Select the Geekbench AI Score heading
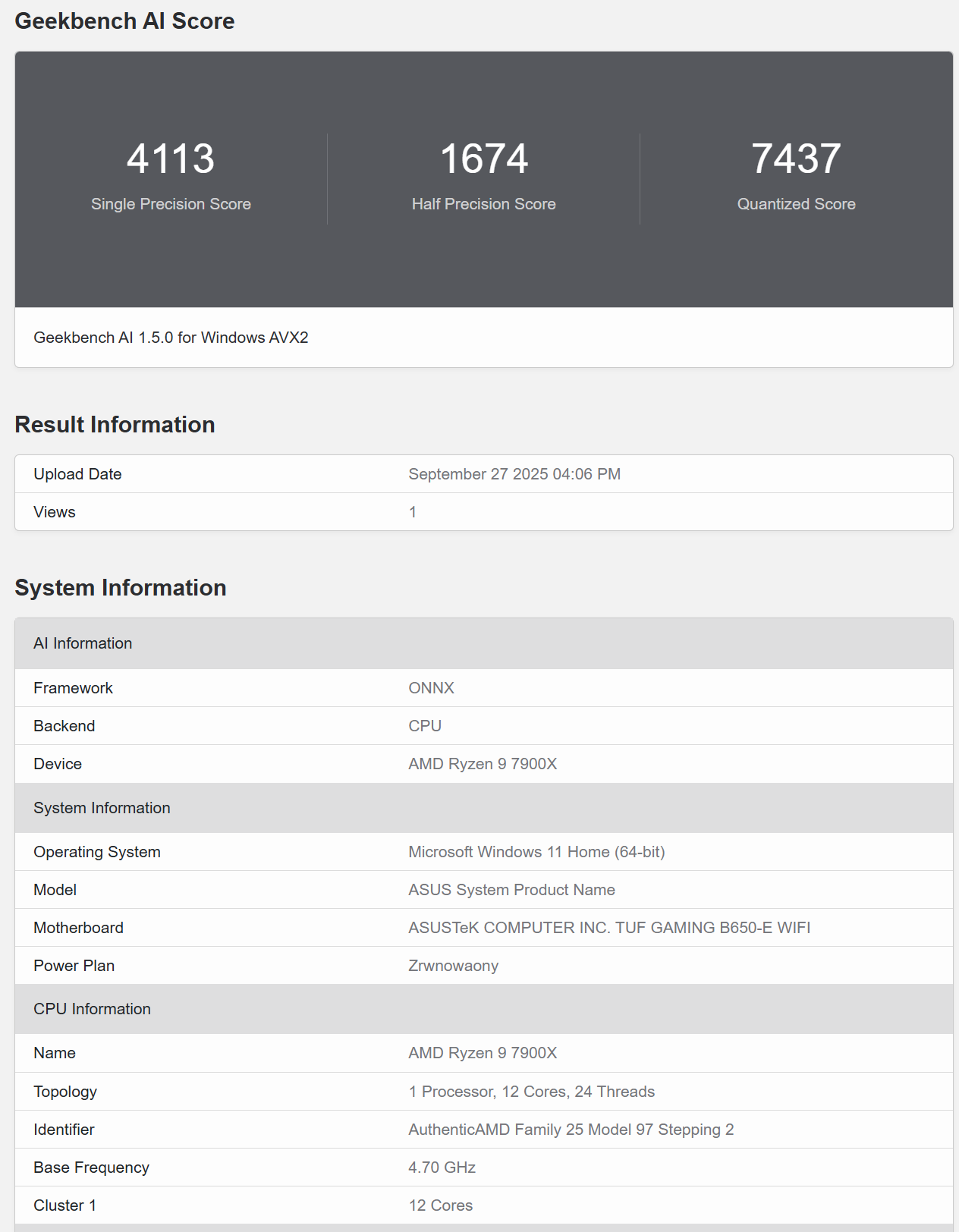 [x=124, y=21]
